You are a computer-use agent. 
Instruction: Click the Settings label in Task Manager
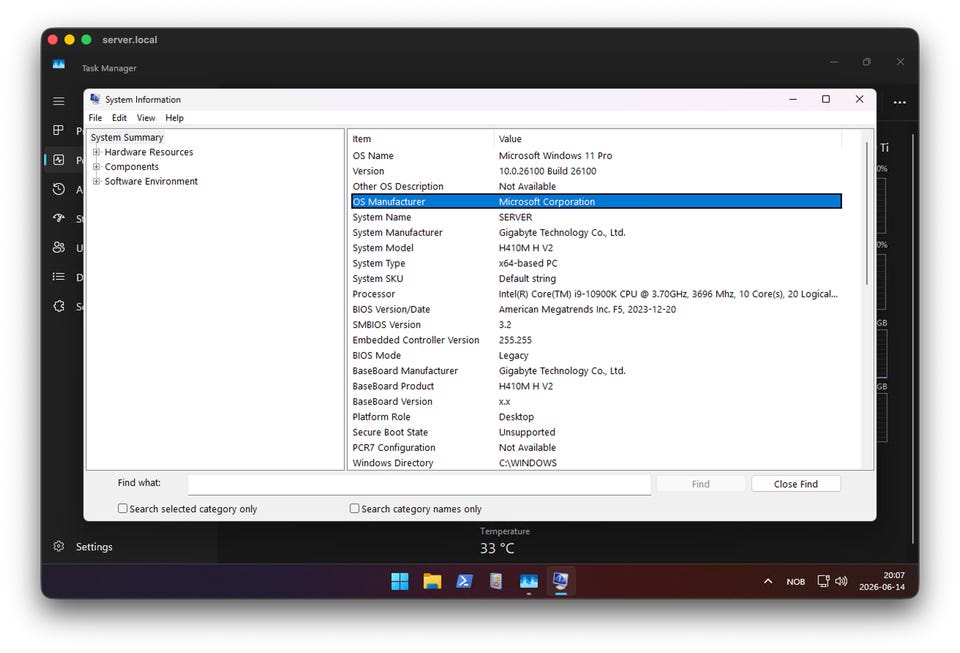click(x=94, y=547)
